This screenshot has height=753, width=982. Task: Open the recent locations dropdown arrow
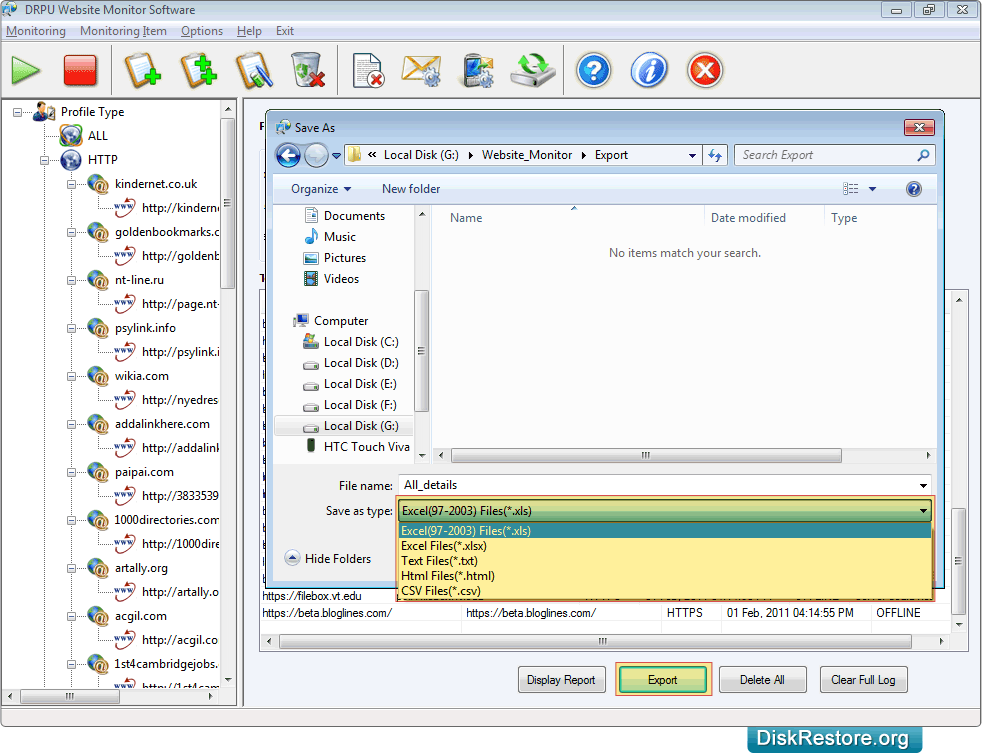tap(336, 155)
